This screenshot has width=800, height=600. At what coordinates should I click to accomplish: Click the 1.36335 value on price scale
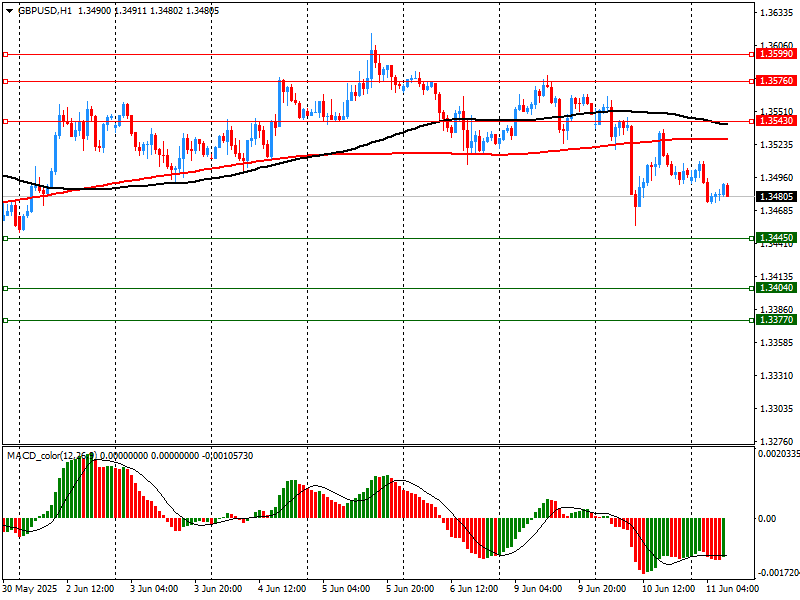coord(776,13)
